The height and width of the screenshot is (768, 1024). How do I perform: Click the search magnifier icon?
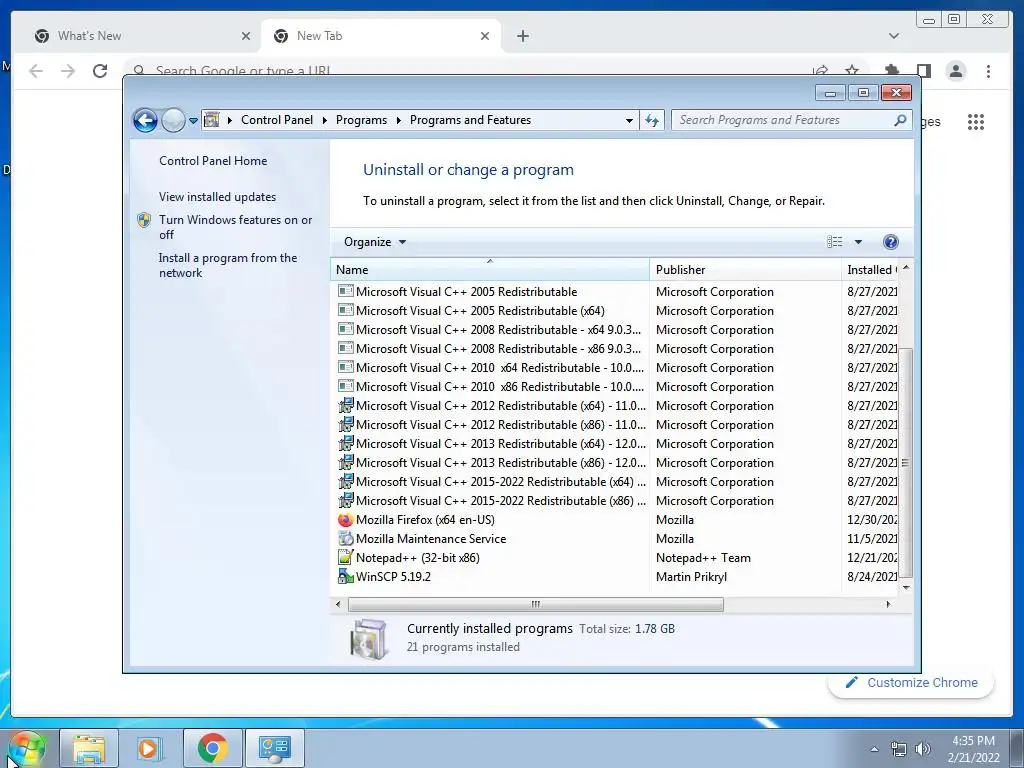(x=900, y=120)
